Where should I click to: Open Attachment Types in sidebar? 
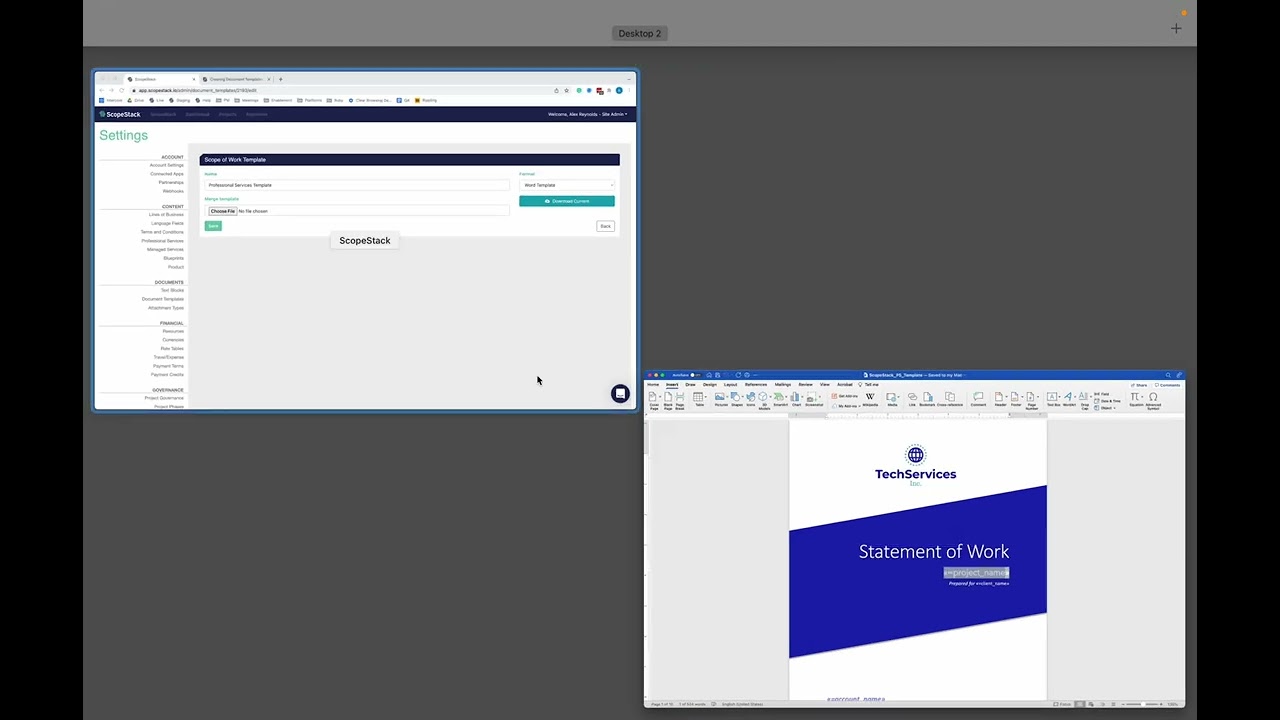[x=166, y=308]
